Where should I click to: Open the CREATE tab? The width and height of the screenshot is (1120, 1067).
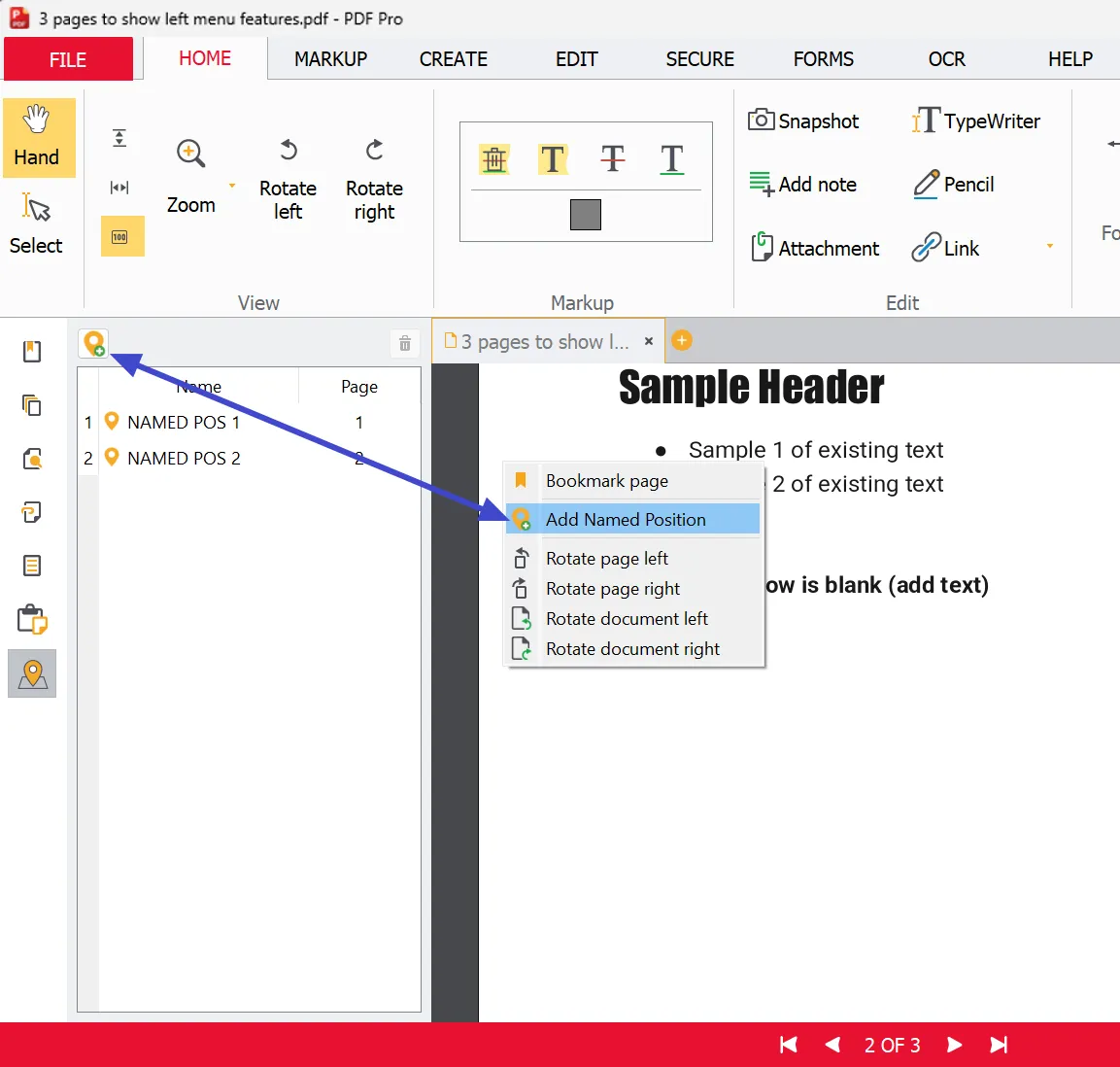point(454,59)
